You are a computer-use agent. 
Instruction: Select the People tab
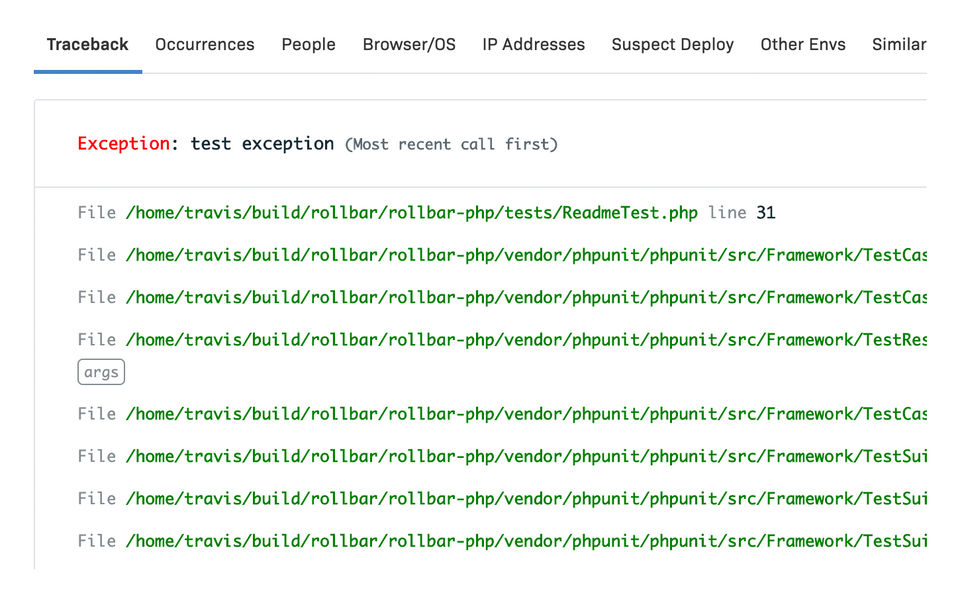(x=308, y=45)
